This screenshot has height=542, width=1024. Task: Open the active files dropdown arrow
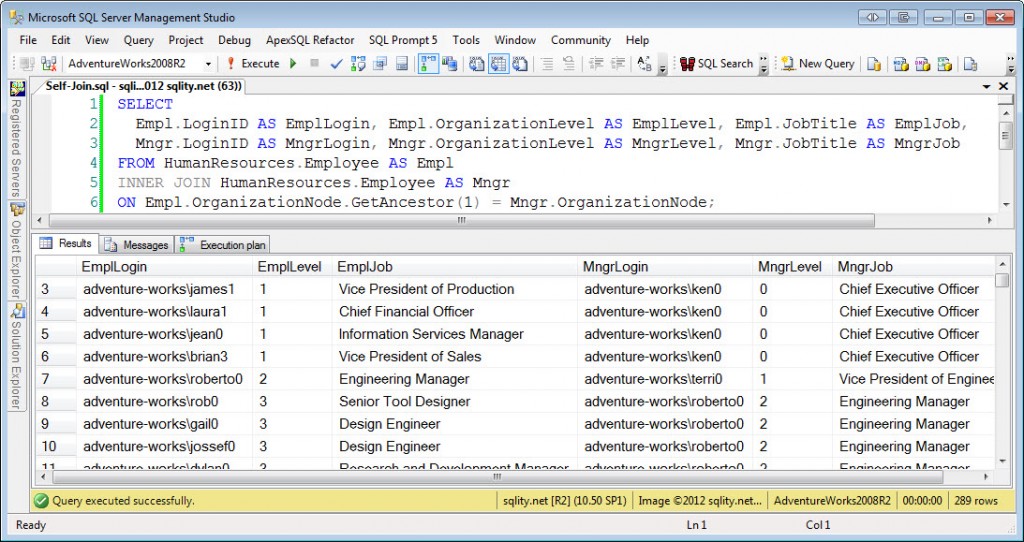pos(986,86)
